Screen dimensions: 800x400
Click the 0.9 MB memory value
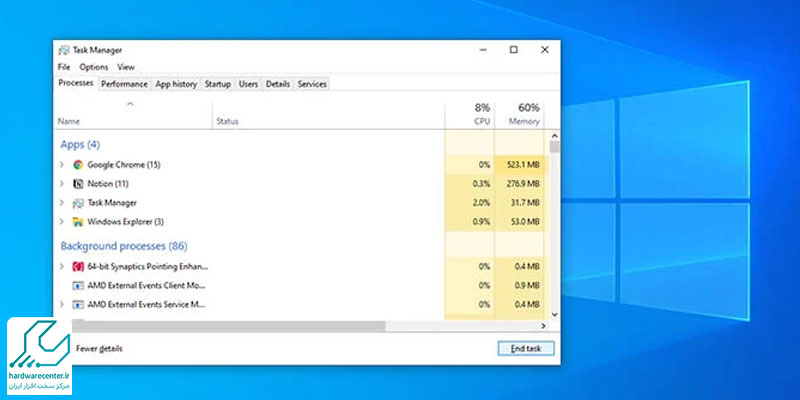coord(528,285)
